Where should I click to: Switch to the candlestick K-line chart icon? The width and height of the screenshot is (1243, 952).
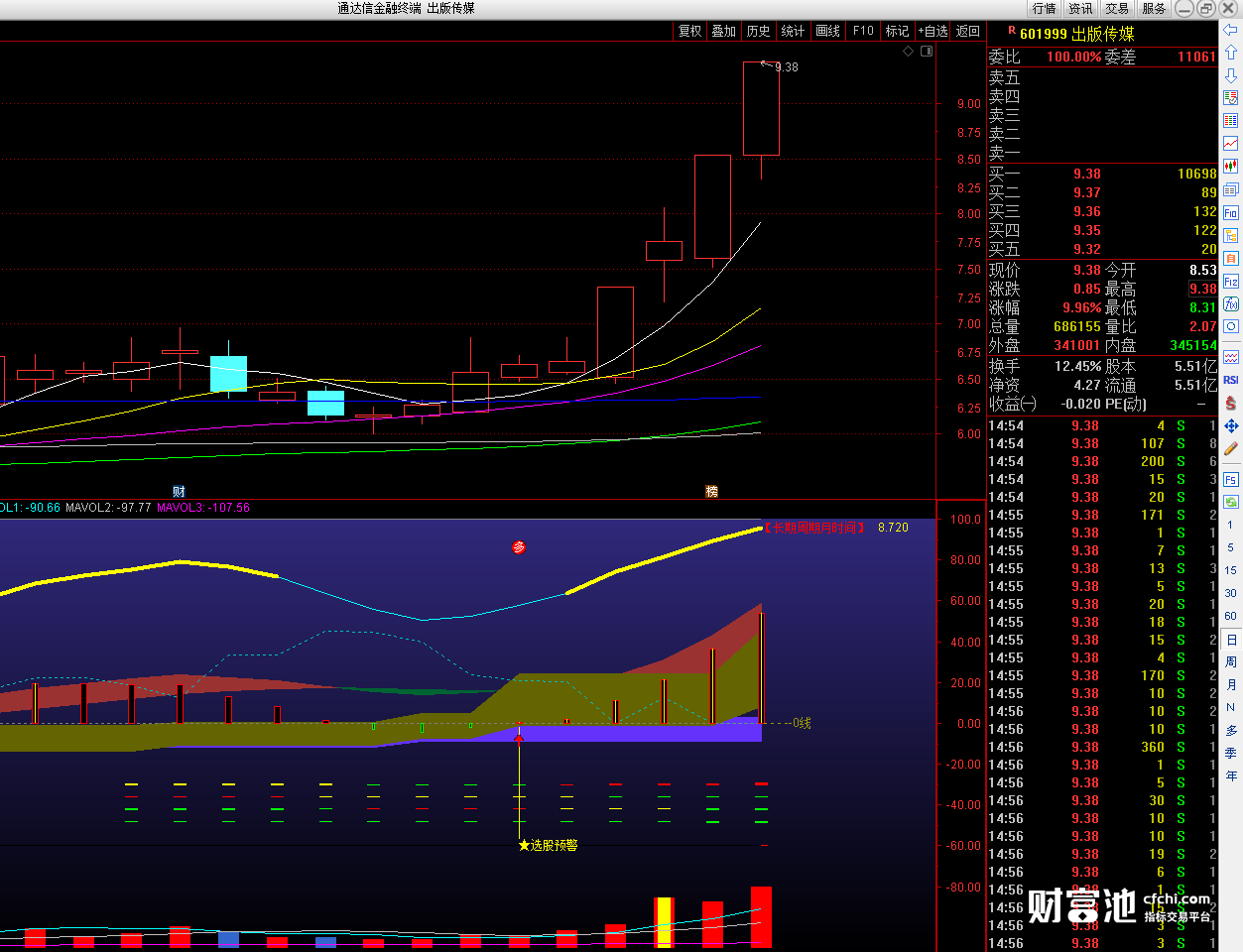pyautogui.click(x=1231, y=167)
